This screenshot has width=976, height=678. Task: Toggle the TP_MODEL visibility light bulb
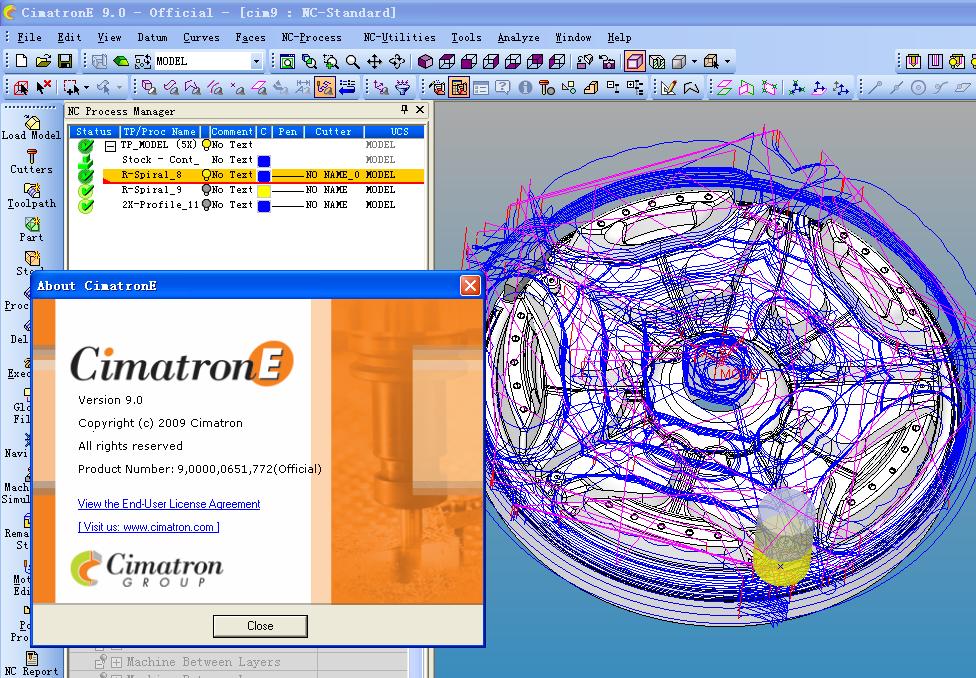click(x=206, y=145)
